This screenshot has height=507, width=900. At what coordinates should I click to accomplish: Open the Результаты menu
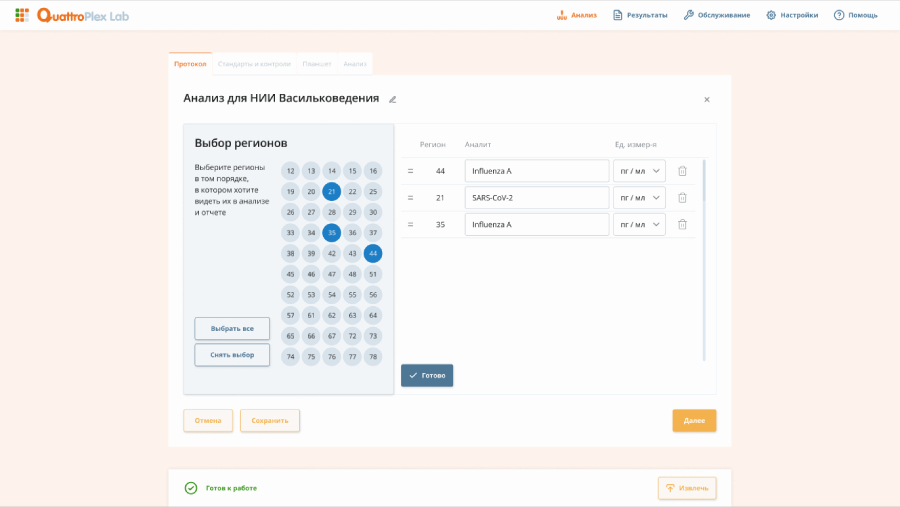(640, 15)
